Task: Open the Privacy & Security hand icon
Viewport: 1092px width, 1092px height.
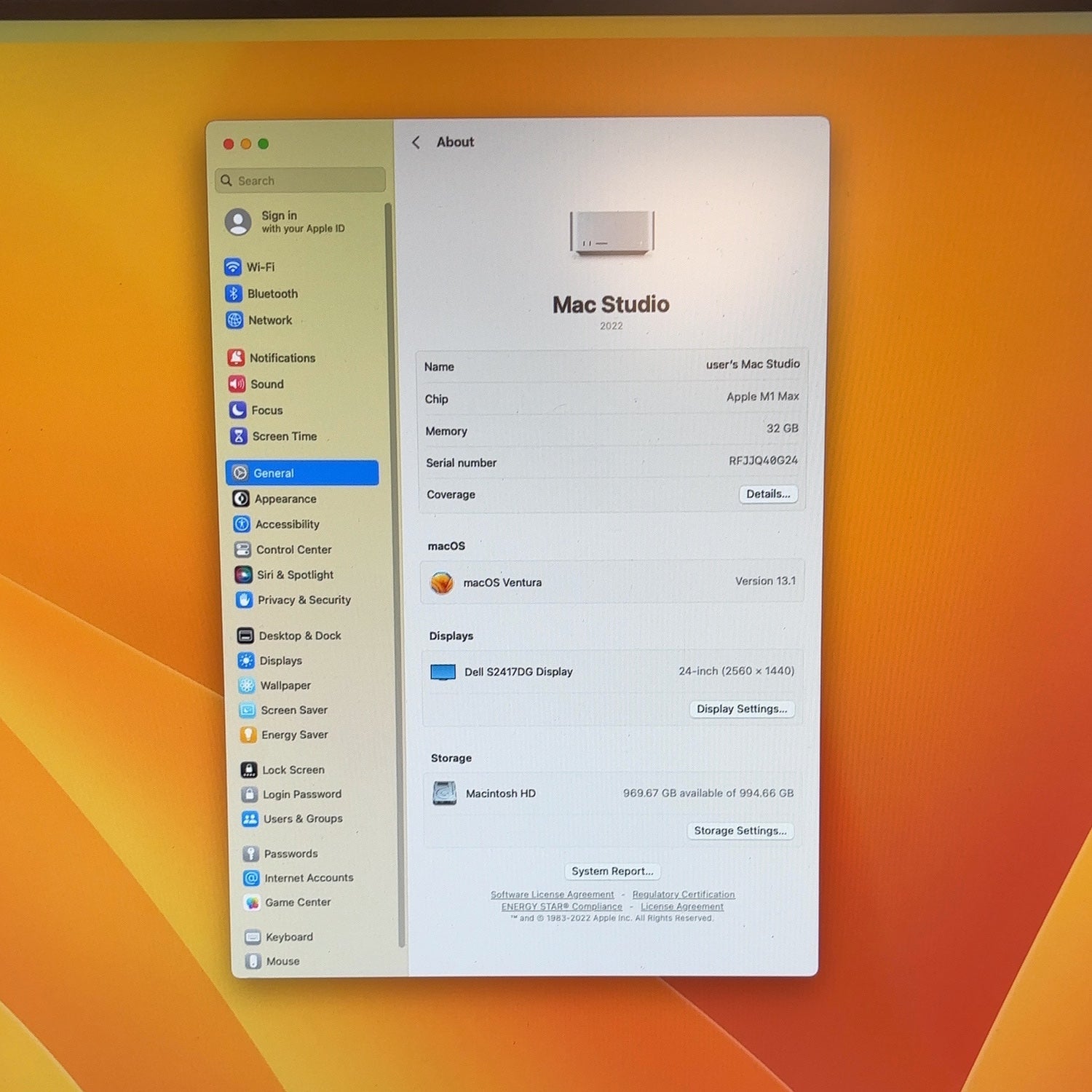Action: 244,600
